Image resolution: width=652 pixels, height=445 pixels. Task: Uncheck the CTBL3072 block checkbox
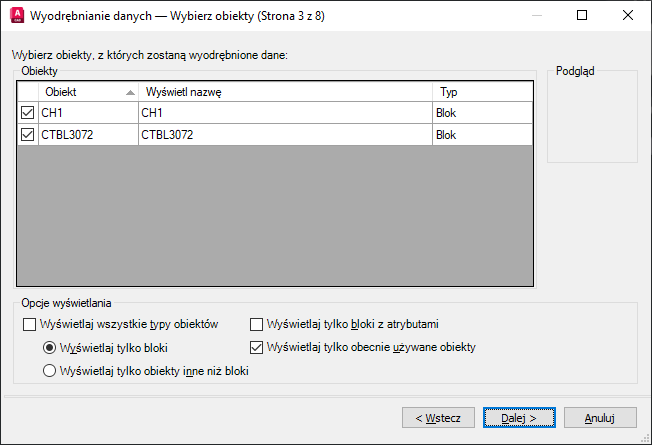pos(27,135)
